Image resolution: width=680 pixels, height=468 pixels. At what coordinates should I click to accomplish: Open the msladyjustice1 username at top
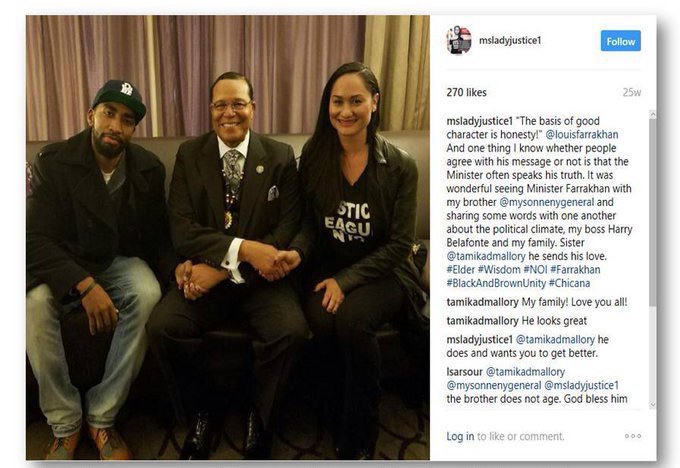click(x=510, y=40)
